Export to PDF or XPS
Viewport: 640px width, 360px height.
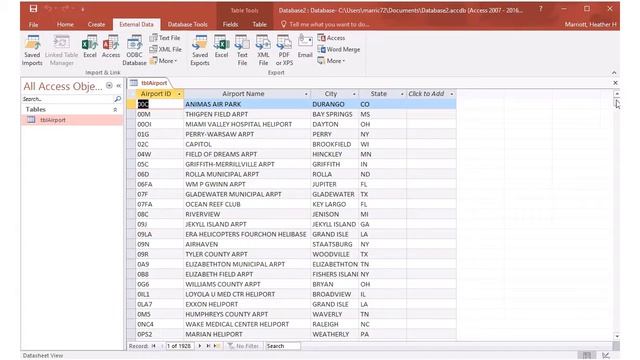coord(284,50)
